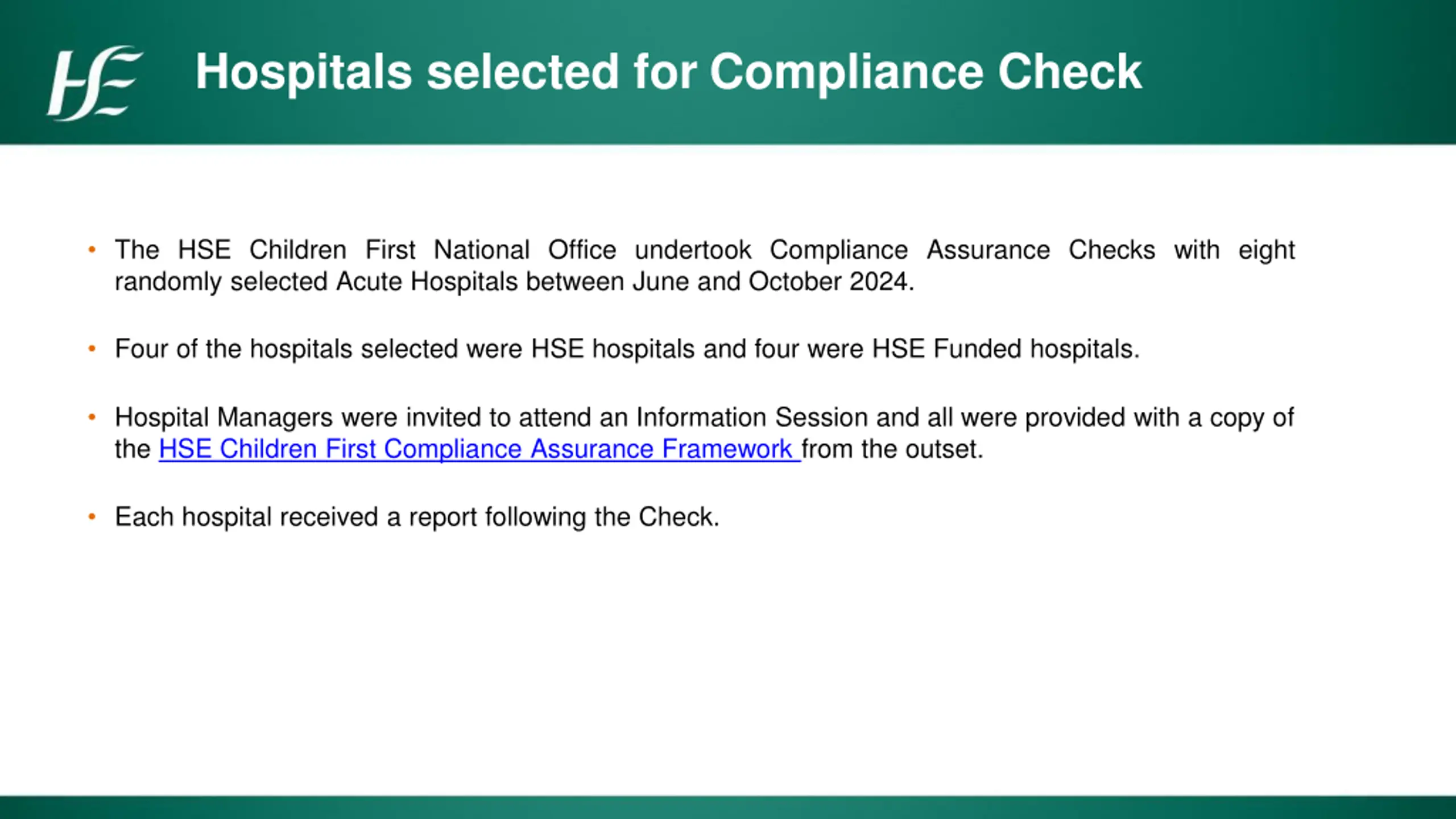This screenshot has width=1456, height=819.
Task: Select the sentence 'Four of the hospitals selected'
Action: [x=627, y=349]
